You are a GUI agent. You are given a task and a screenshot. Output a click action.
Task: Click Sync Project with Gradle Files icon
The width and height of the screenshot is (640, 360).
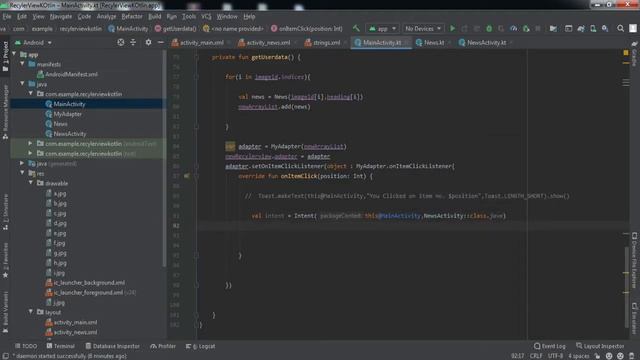tap(581, 29)
